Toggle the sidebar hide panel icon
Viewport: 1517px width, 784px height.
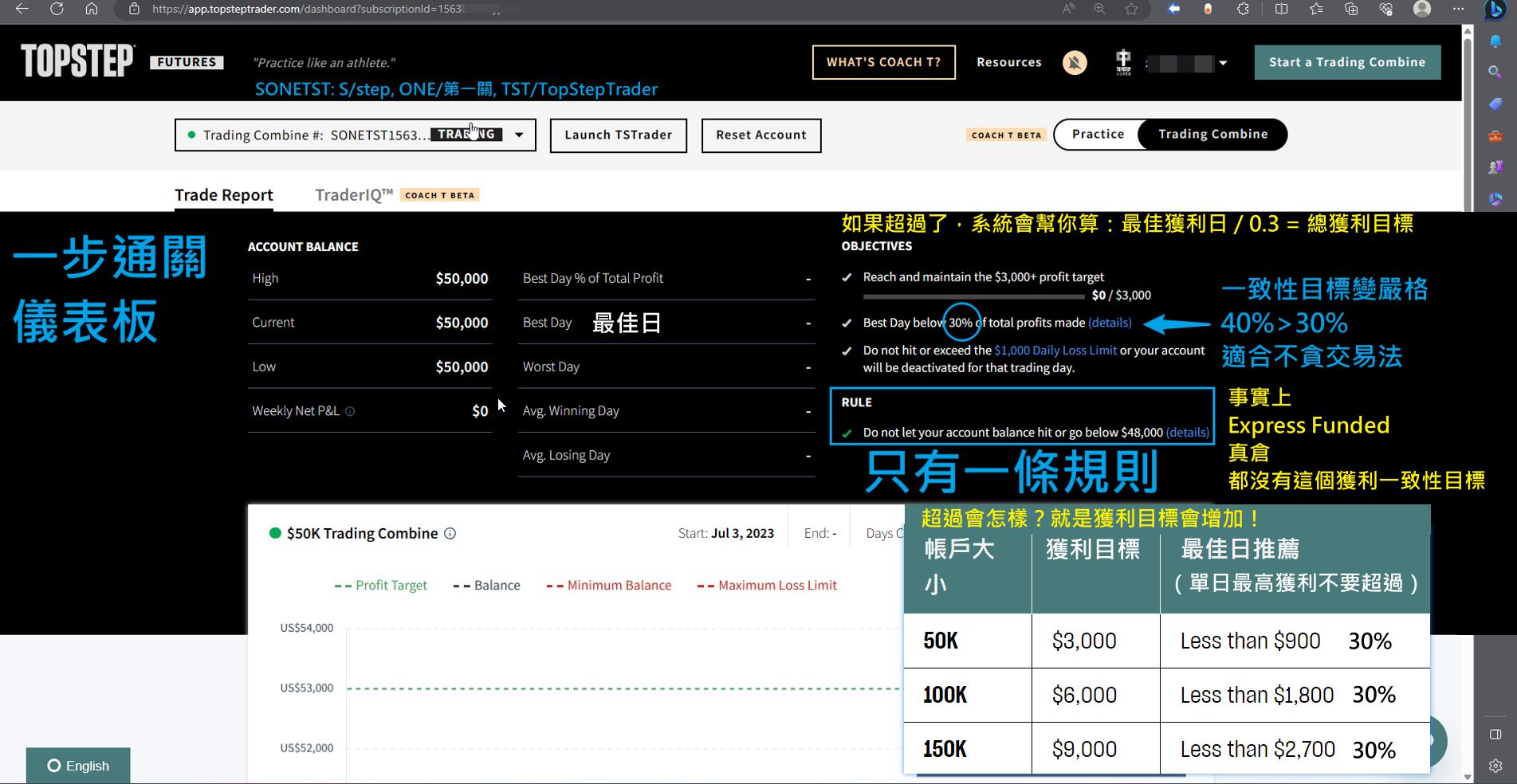click(1495, 734)
